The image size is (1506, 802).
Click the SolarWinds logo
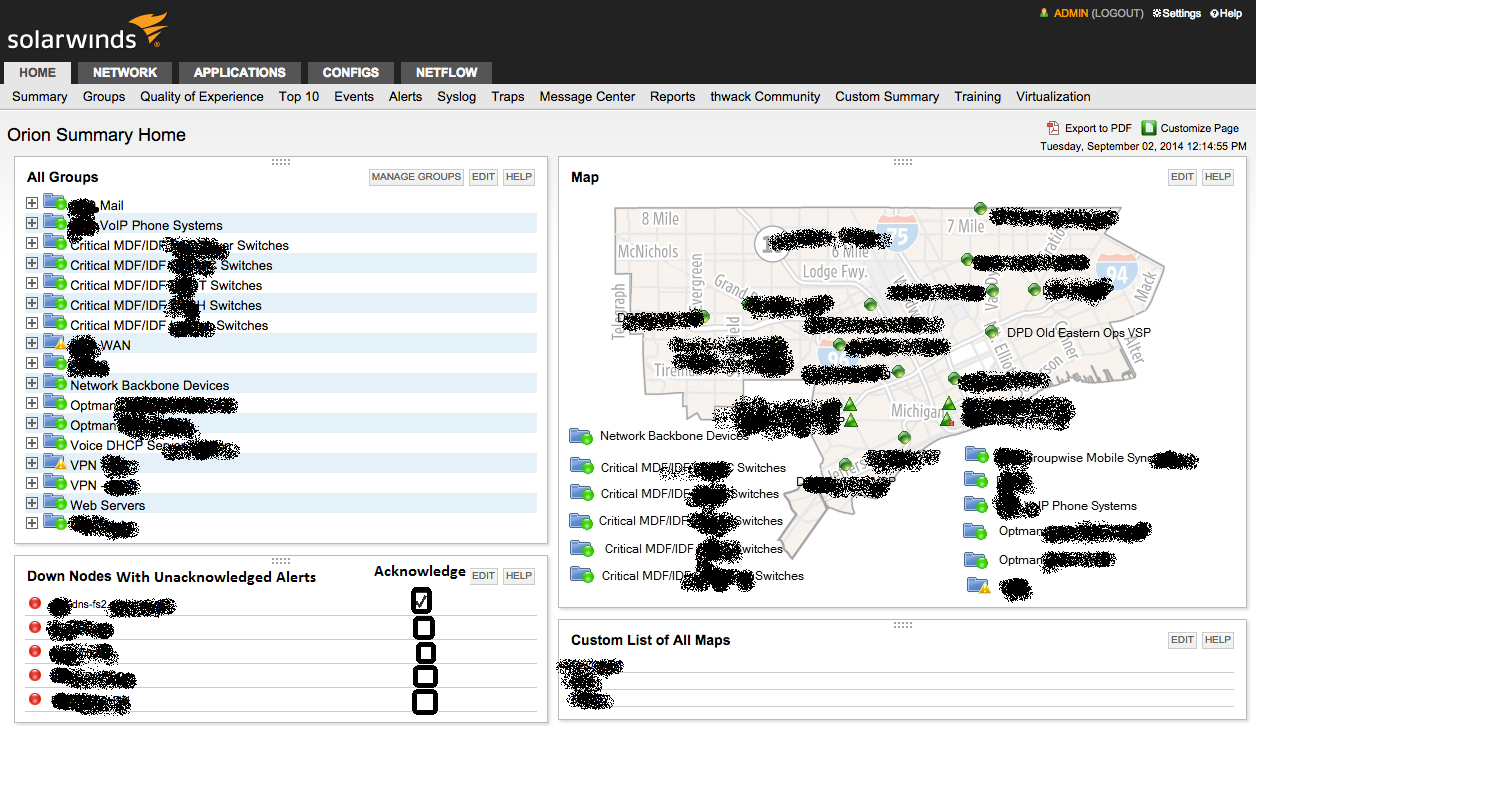pyautogui.click(x=87, y=33)
